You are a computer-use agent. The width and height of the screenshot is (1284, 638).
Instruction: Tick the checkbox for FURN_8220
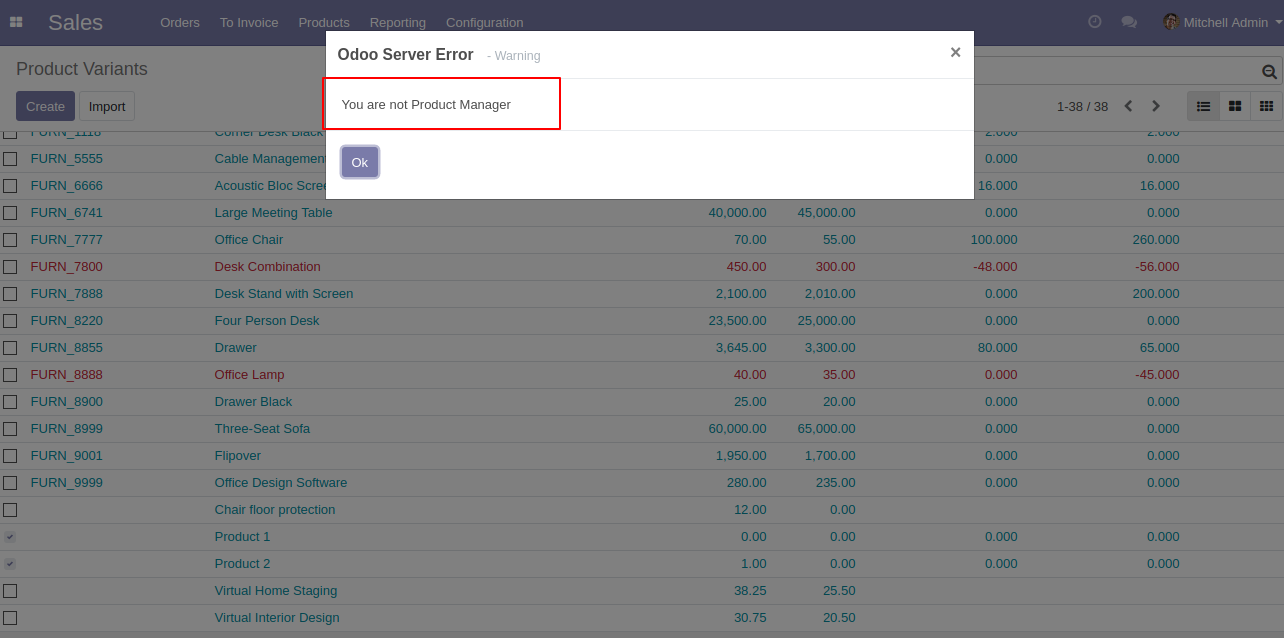tap(10, 321)
